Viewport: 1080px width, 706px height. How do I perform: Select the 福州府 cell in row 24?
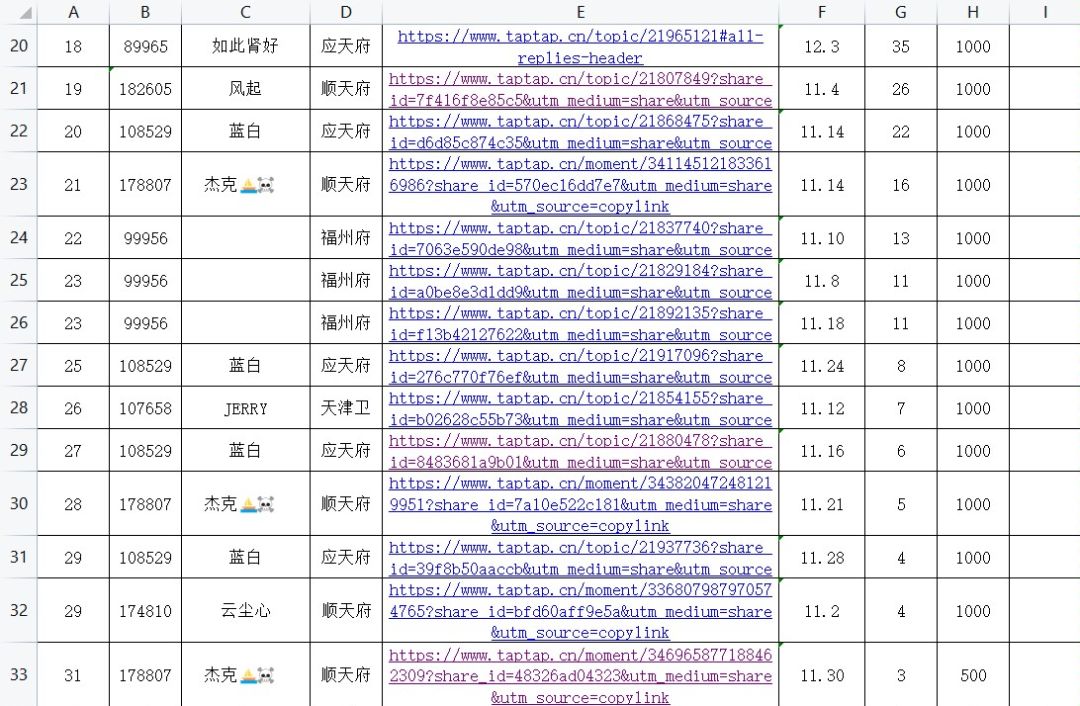(346, 238)
